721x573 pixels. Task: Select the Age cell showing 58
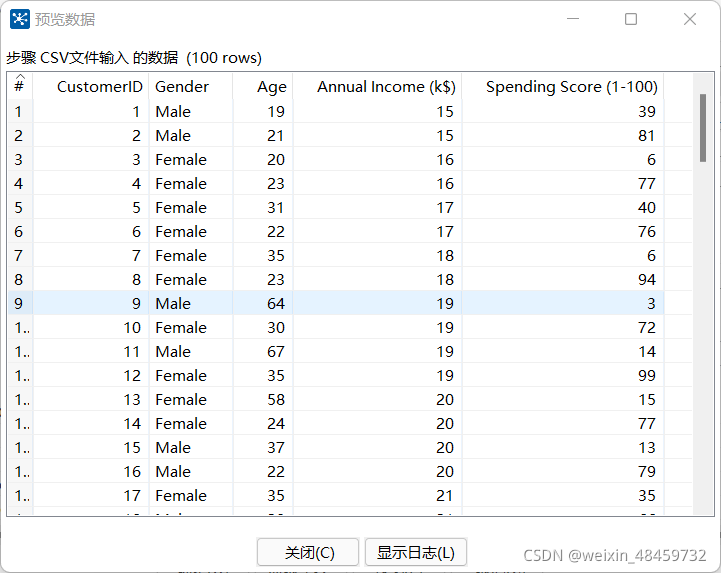263,400
